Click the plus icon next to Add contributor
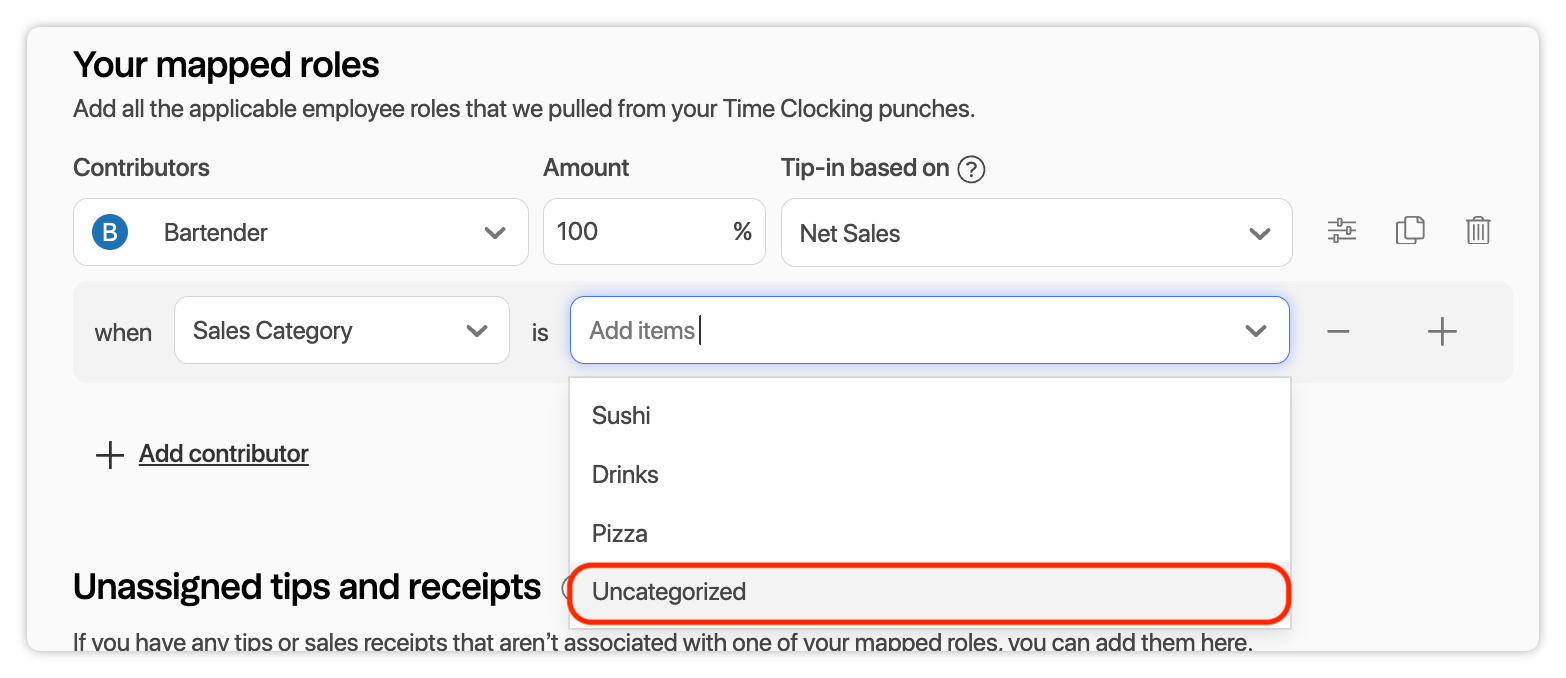The height and width of the screenshot is (678, 1566). tap(109, 455)
